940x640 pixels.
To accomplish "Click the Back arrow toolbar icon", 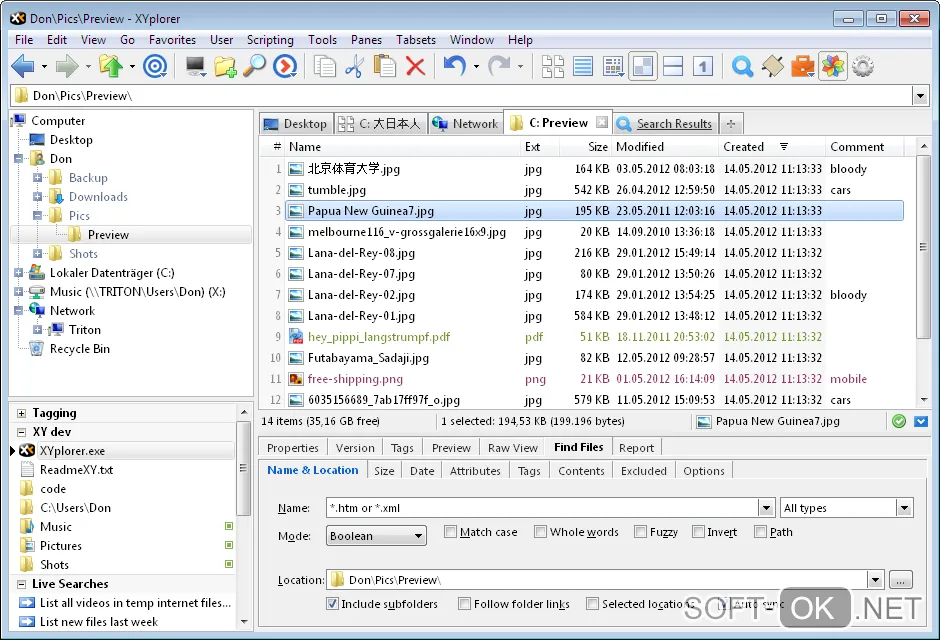I will point(23,66).
